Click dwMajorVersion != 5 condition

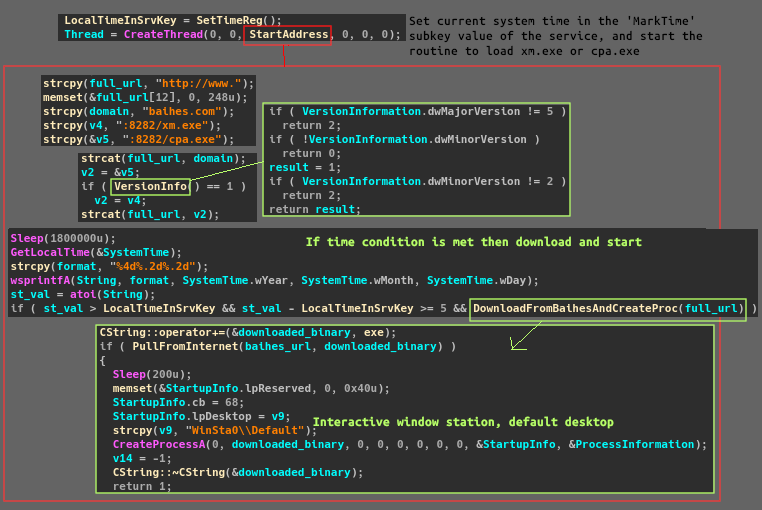click(418, 111)
